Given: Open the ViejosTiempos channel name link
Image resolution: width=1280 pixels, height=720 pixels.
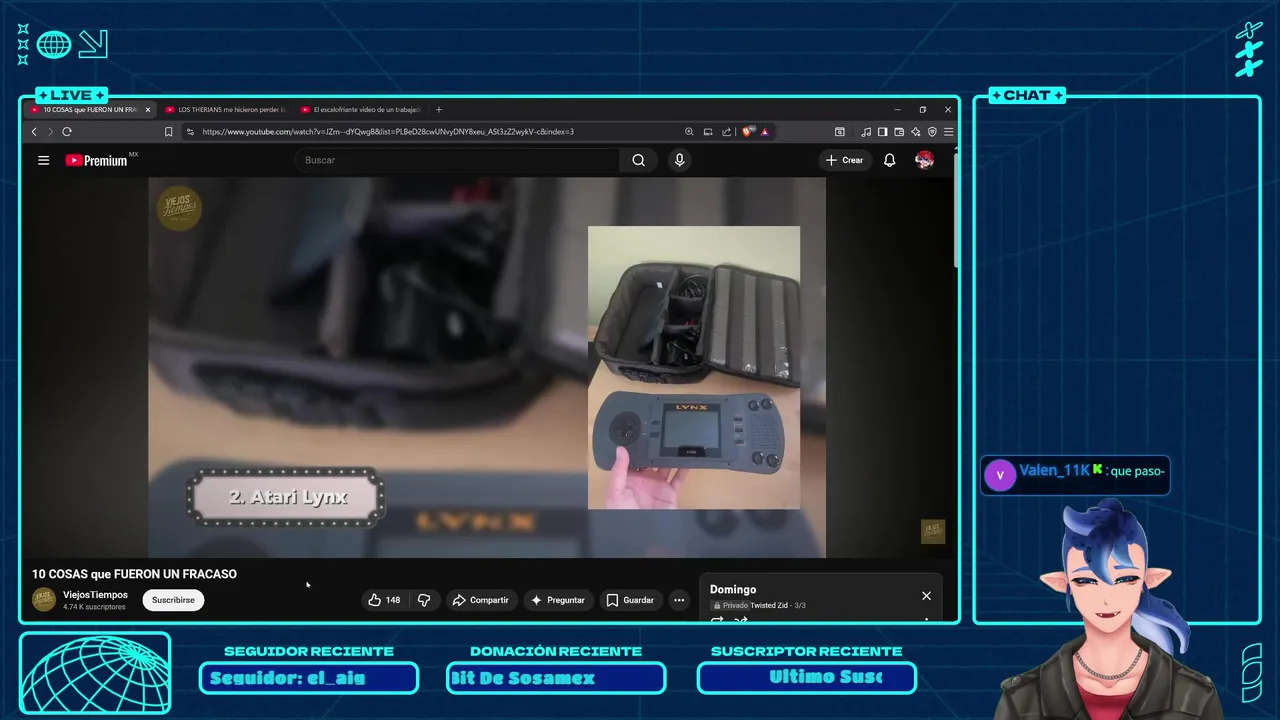Looking at the screenshot, I should click(x=95, y=595).
